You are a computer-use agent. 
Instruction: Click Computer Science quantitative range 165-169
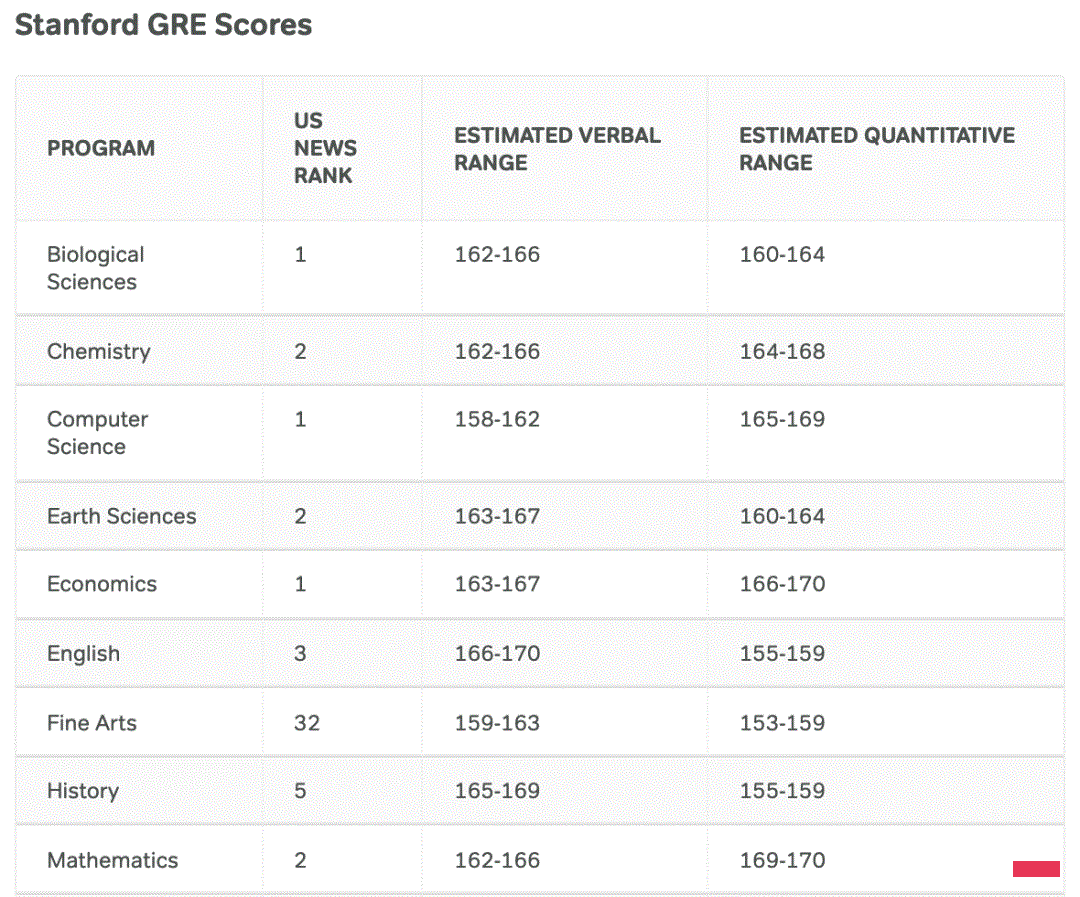(782, 419)
